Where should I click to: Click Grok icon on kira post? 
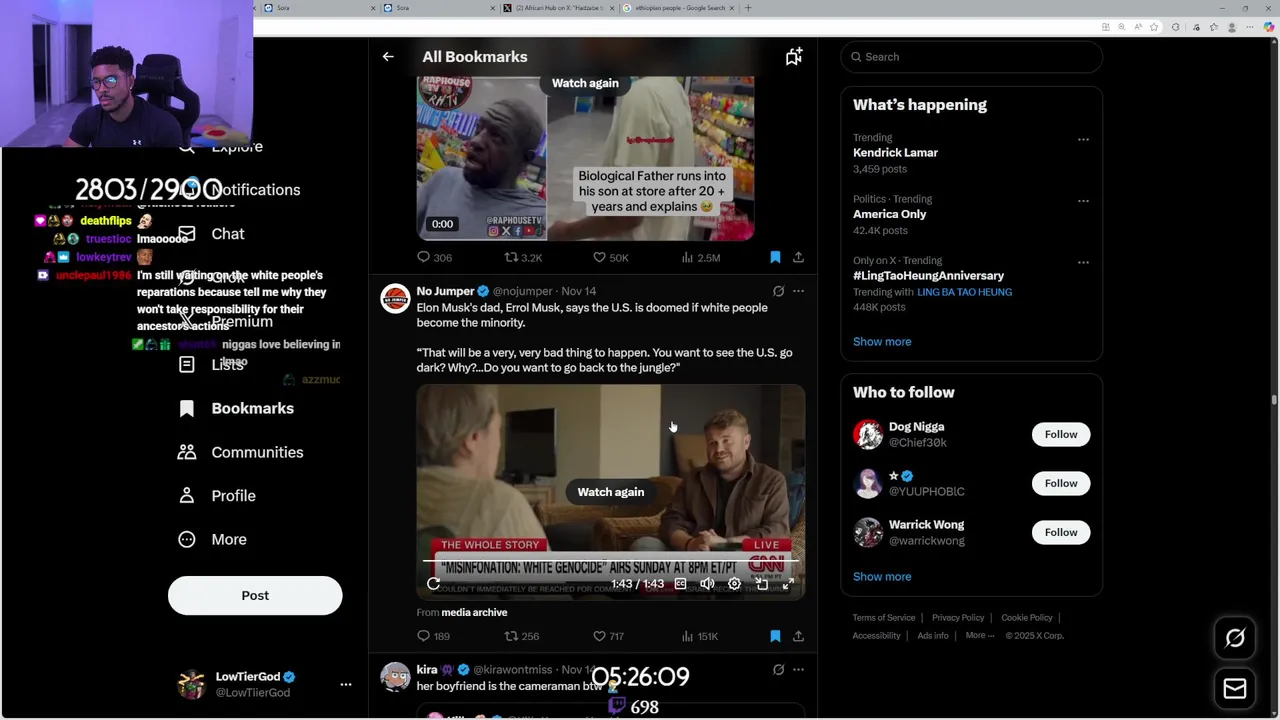click(778, 670)
